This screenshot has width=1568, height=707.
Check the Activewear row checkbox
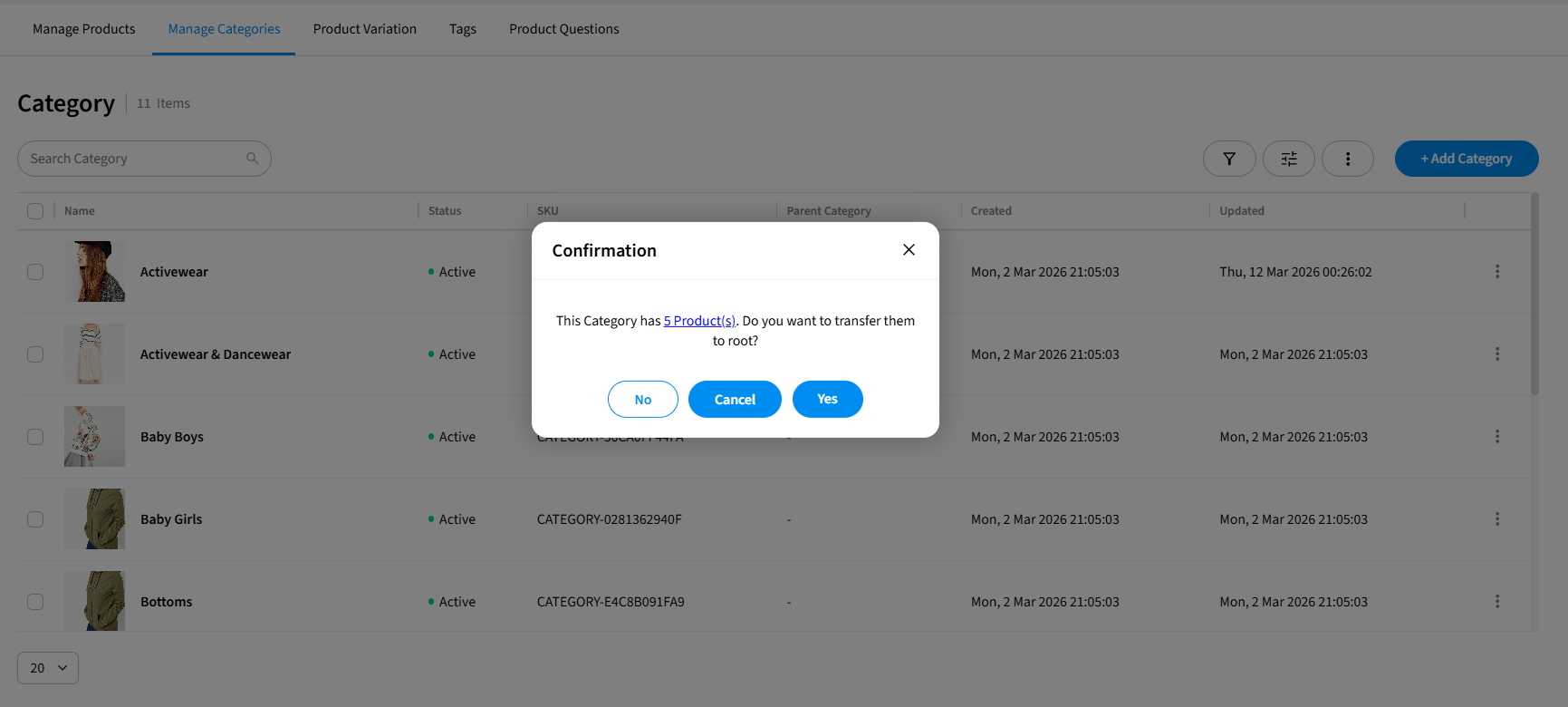click(35, 272)
